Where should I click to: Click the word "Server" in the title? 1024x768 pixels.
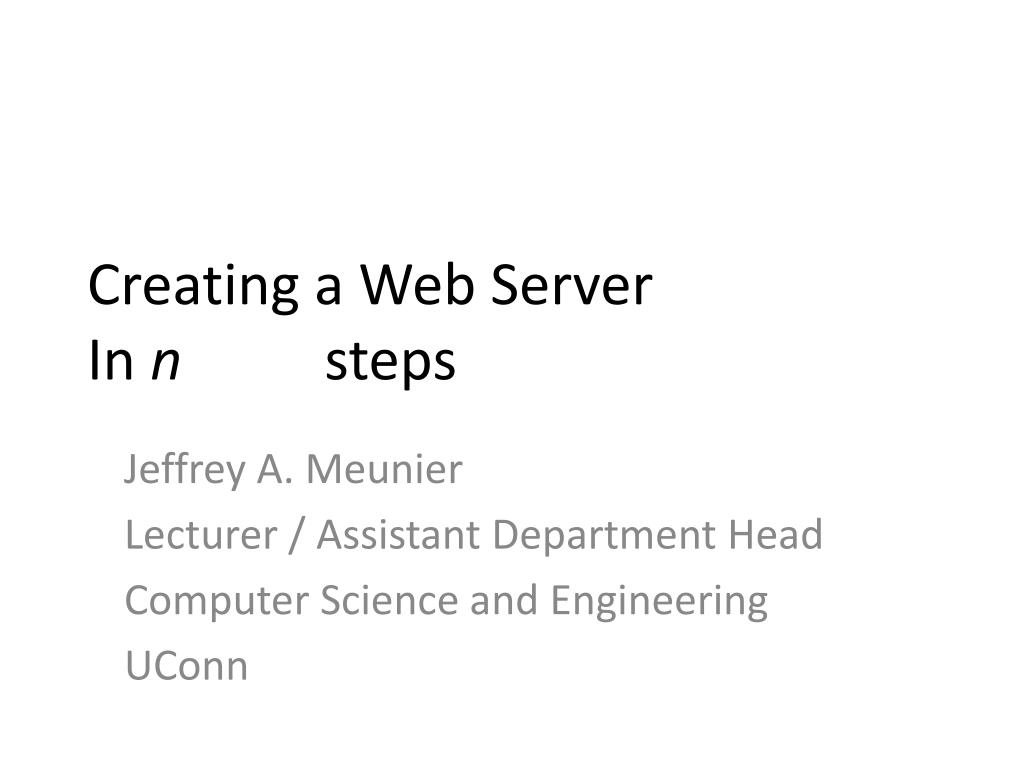[571, 285]
